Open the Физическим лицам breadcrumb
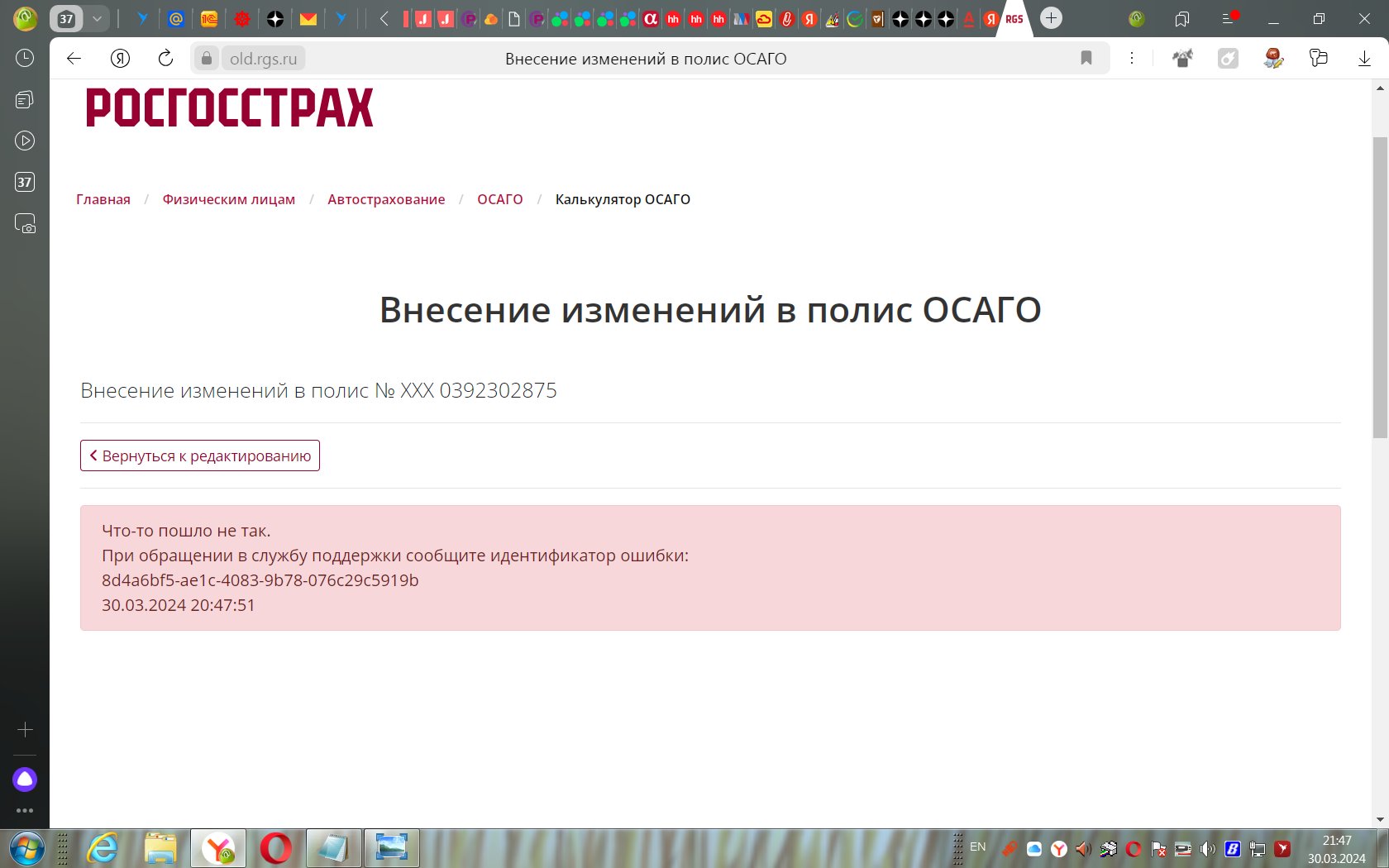The height and width of the screenshot is (868, 1389). [x=229, y=199]
